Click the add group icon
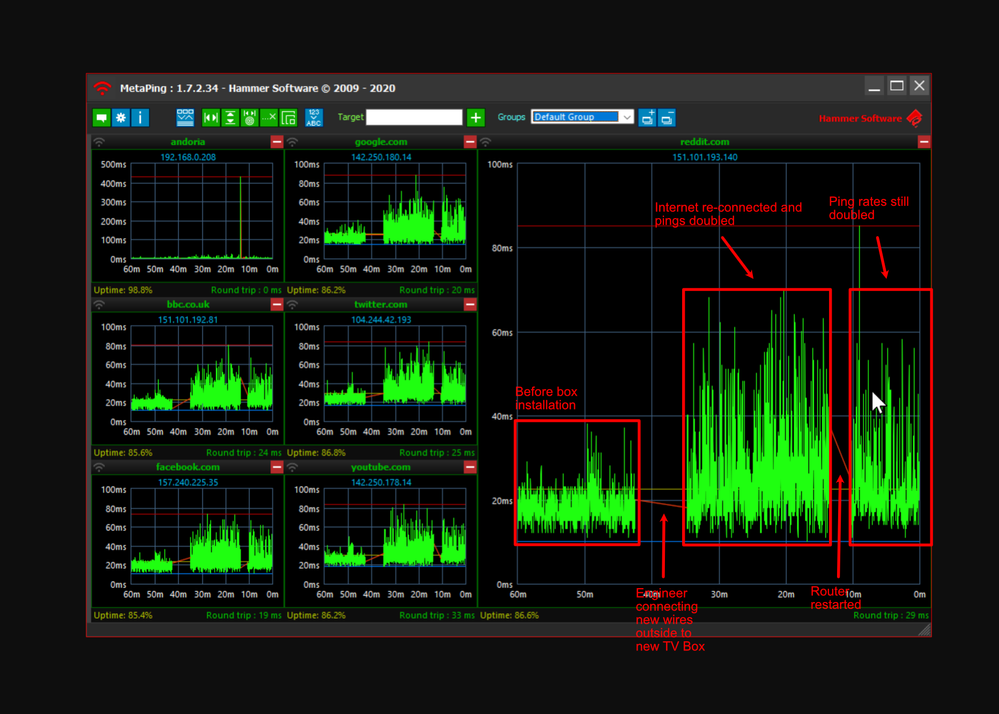 (x=647, y=118)
